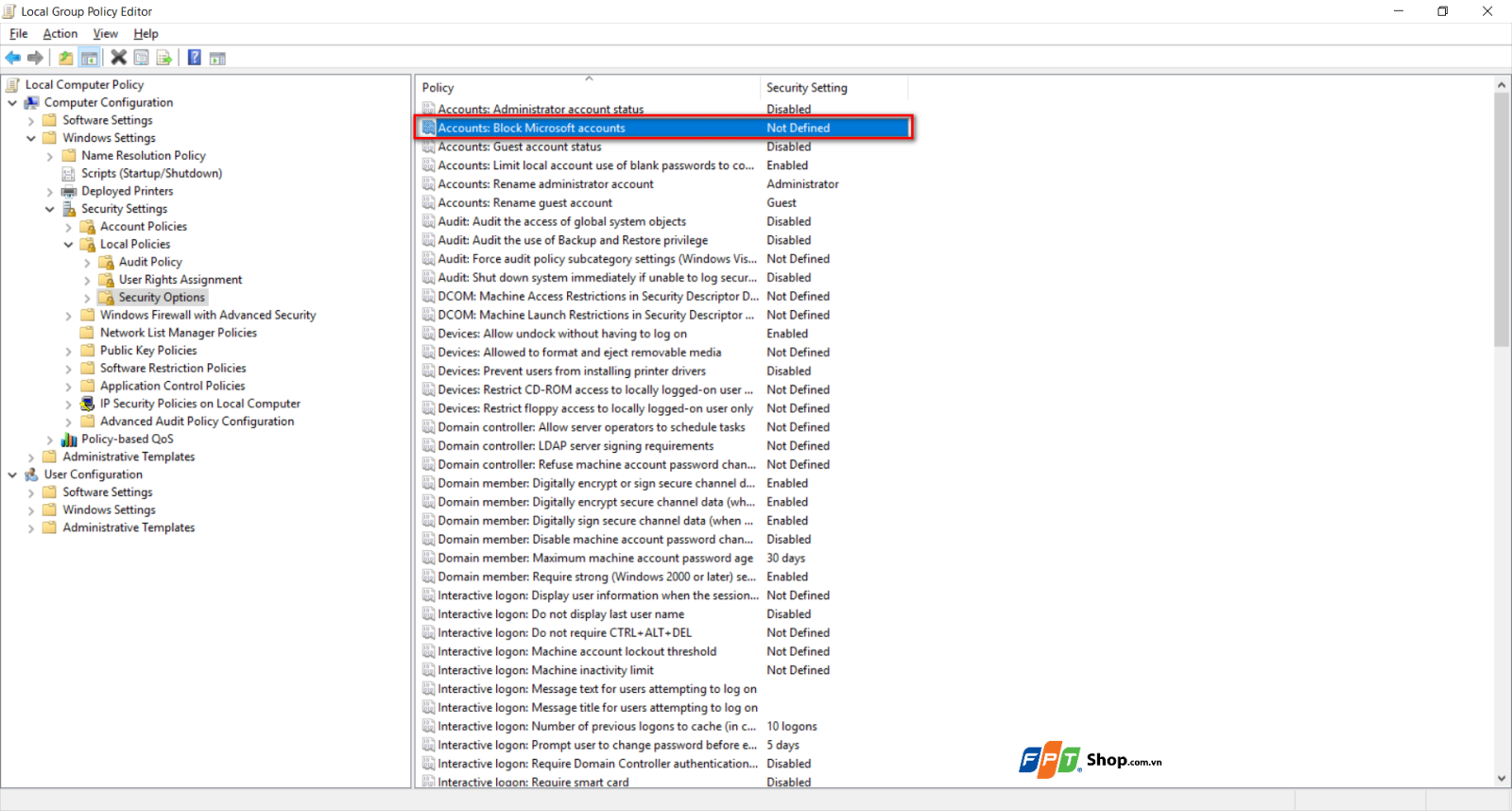Sort by the Security Setting column header

[834, 87]
